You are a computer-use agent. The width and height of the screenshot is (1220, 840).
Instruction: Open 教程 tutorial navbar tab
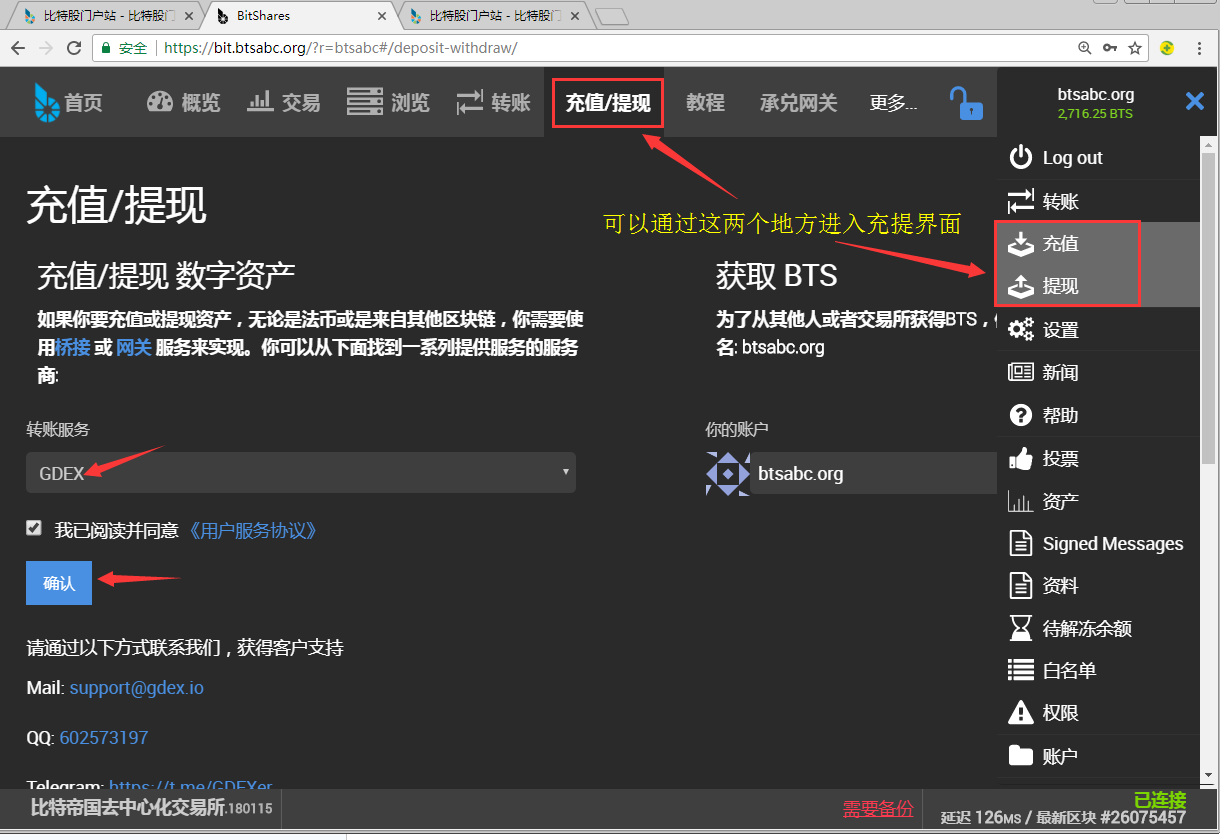pyautogui.click(x=705, y=102)
